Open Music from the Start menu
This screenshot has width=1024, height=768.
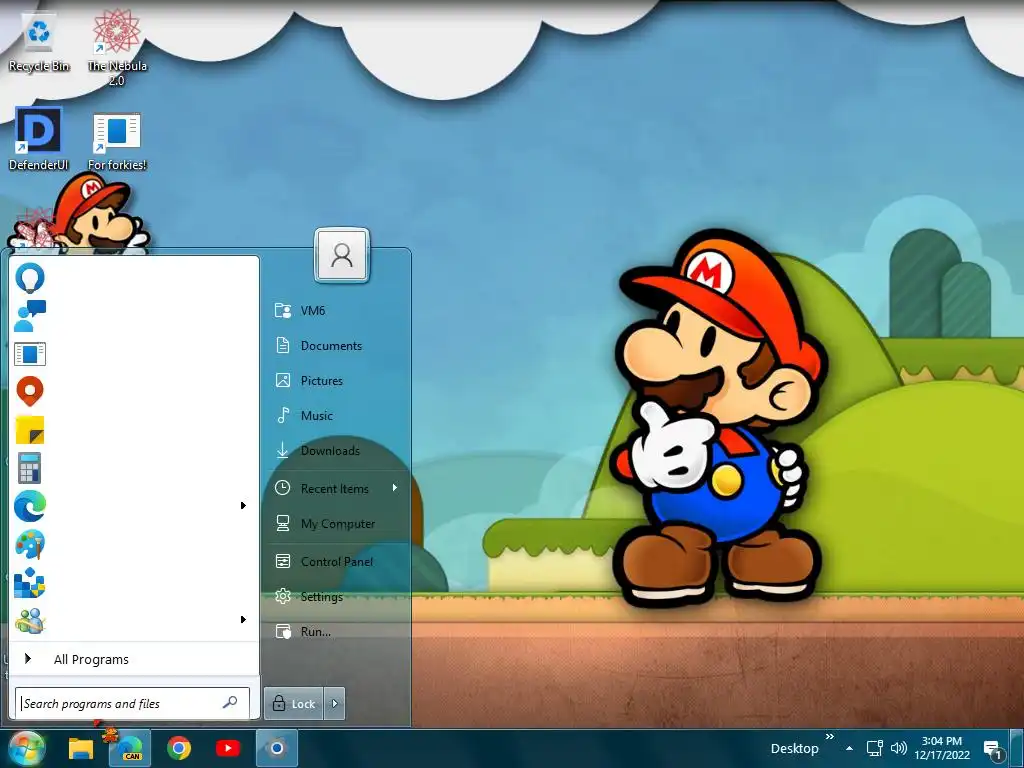point(337,415)
